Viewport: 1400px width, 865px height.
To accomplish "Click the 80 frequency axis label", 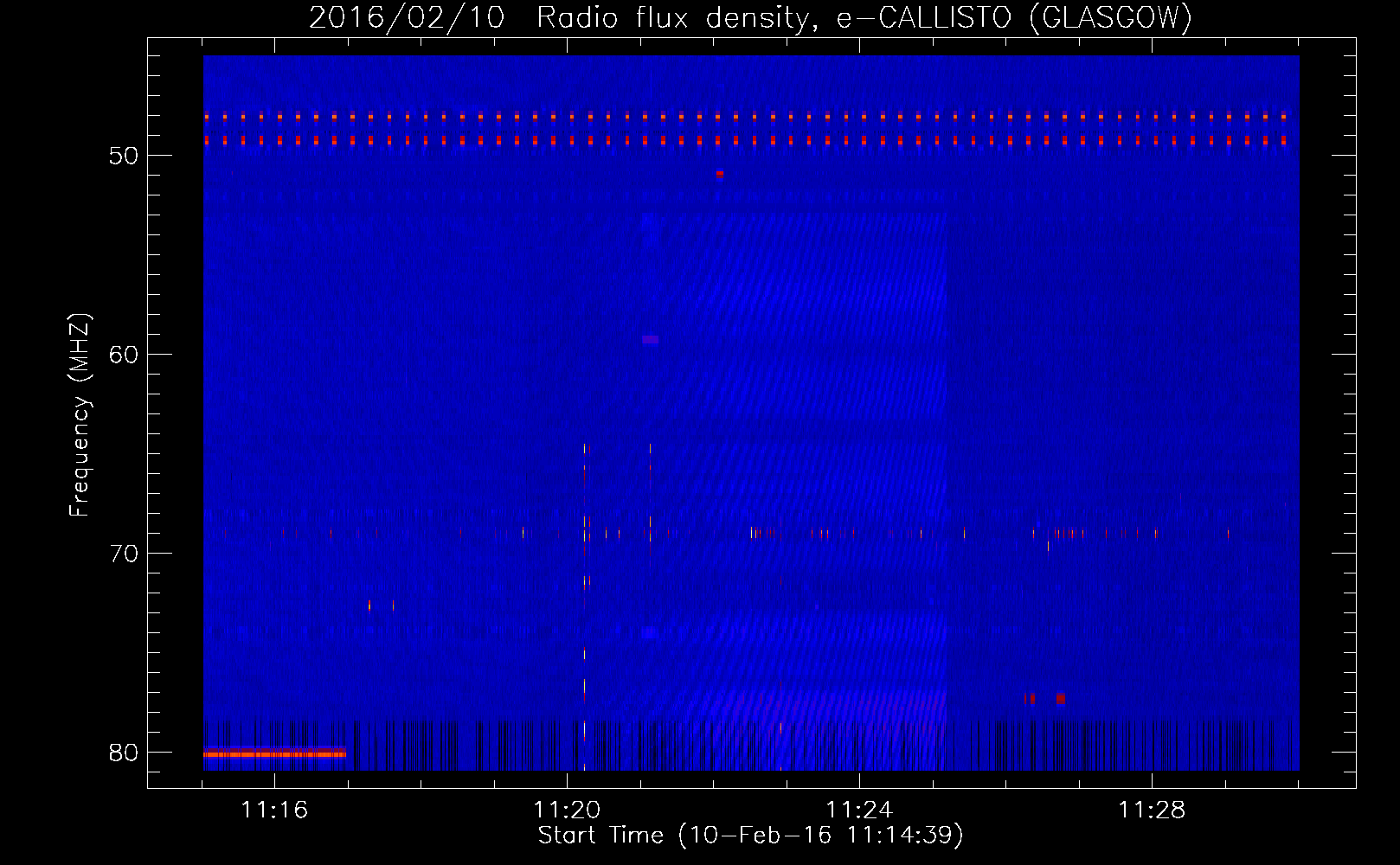I will pyautogui.click(x=124, y=753).
